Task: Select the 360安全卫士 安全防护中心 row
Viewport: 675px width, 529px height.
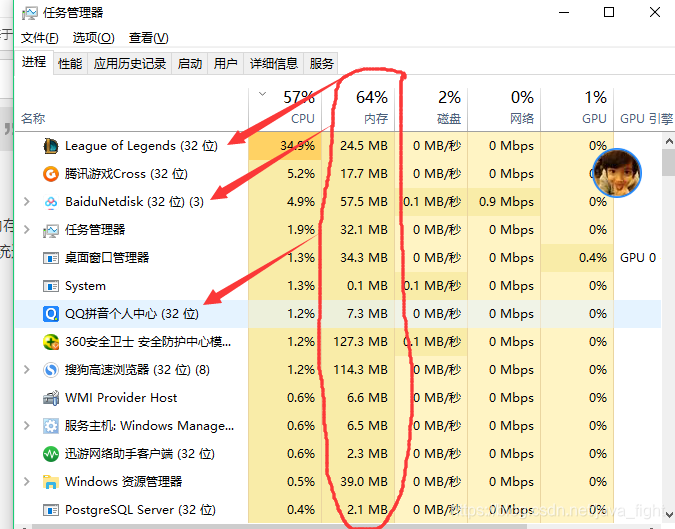Action: point(338,342)
